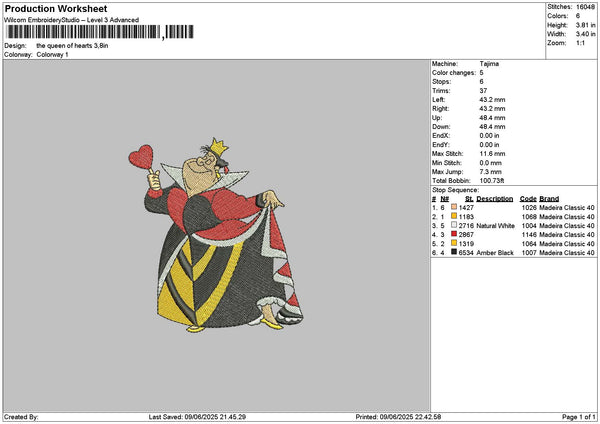The width and height of the screenshot is (600, 424).
Task: Click the 'Production Worksheet' title
Action: click(56, 9)
